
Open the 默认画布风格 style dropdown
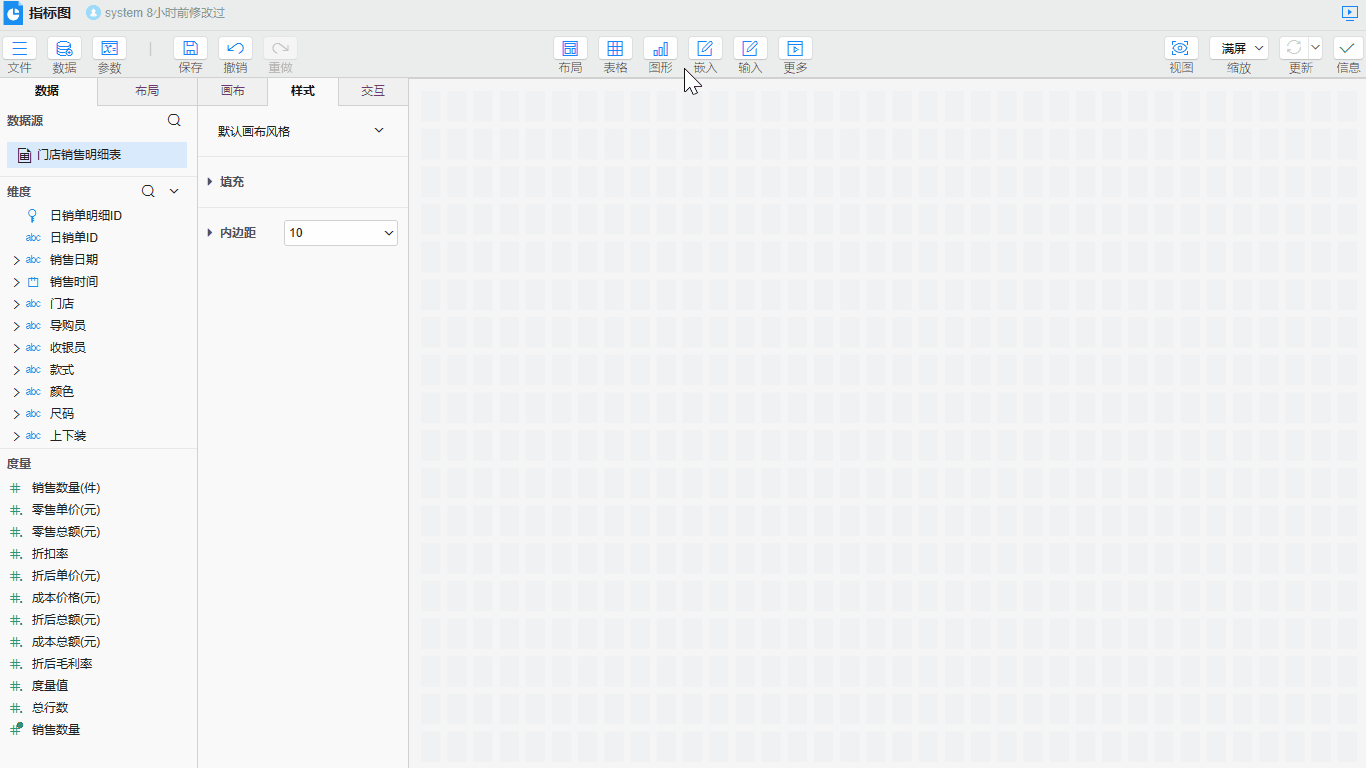[x=302, y=131]
